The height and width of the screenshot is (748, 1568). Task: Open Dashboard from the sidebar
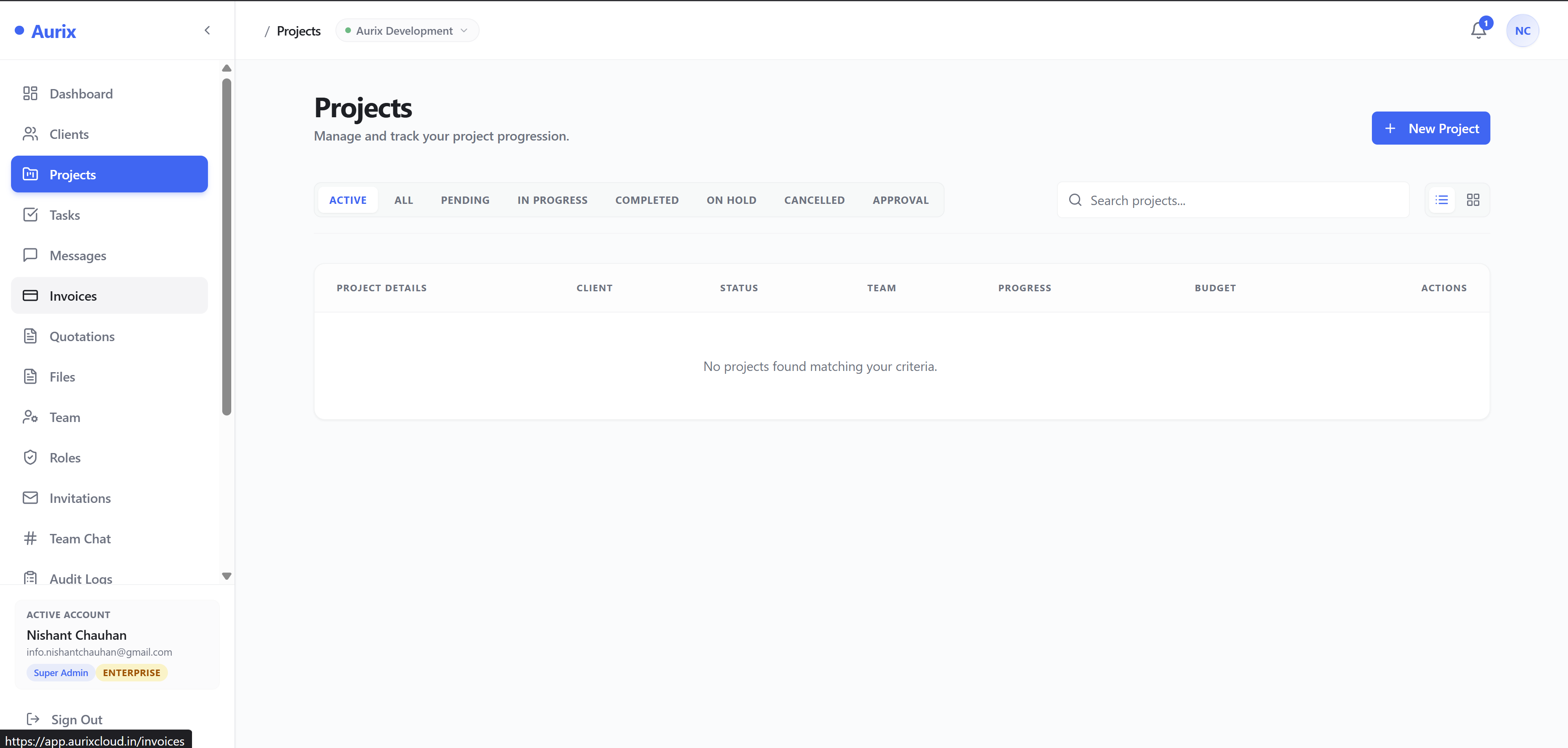tap(109, 93)
